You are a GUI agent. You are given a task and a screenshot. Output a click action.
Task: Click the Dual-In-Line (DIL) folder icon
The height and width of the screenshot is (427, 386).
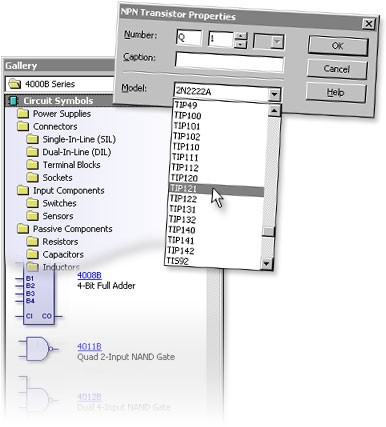32,152
